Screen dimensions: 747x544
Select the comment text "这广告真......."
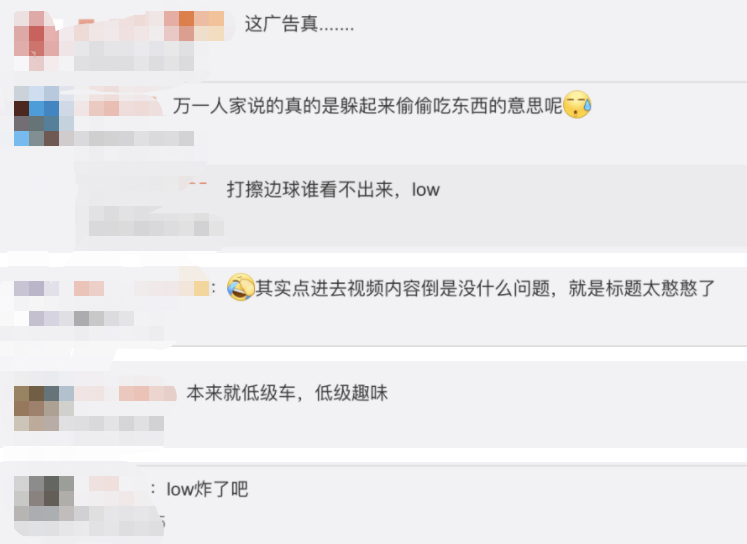(299, 23)
